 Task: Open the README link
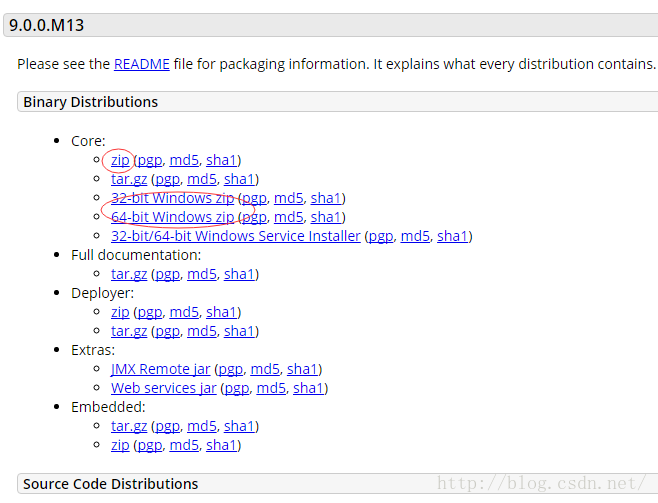coord(141,64)
